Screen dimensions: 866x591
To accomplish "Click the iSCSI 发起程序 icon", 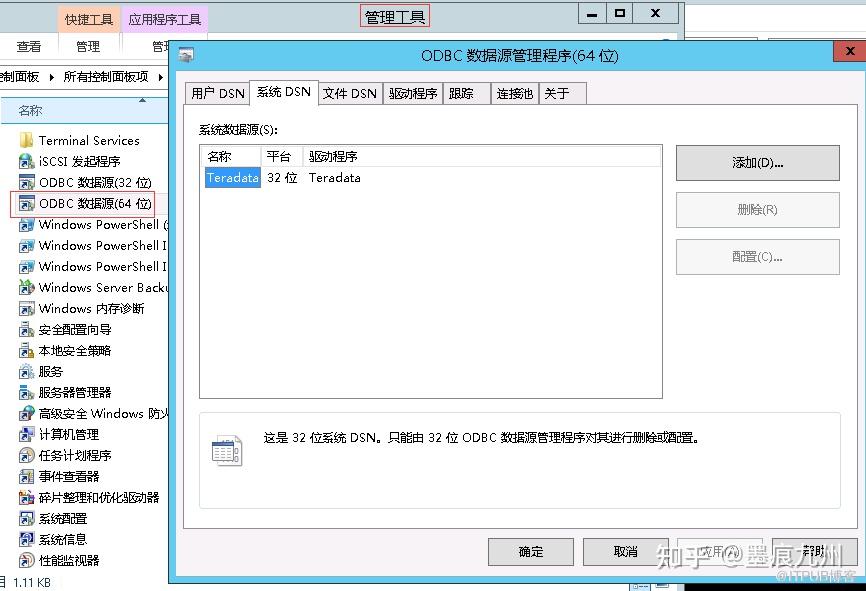I will coord(26,161).
